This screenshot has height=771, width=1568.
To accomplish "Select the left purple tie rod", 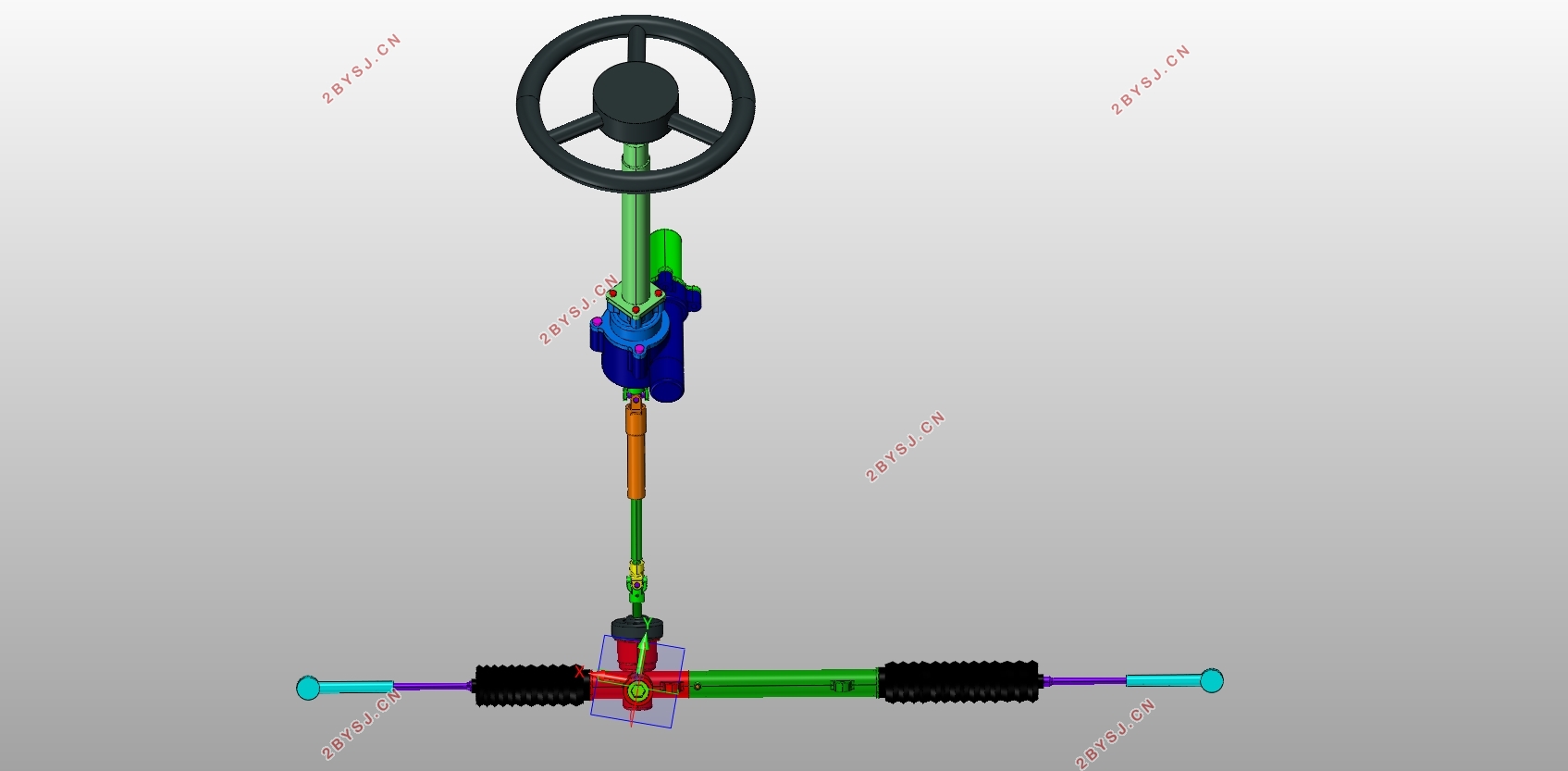I will point(434,687).
